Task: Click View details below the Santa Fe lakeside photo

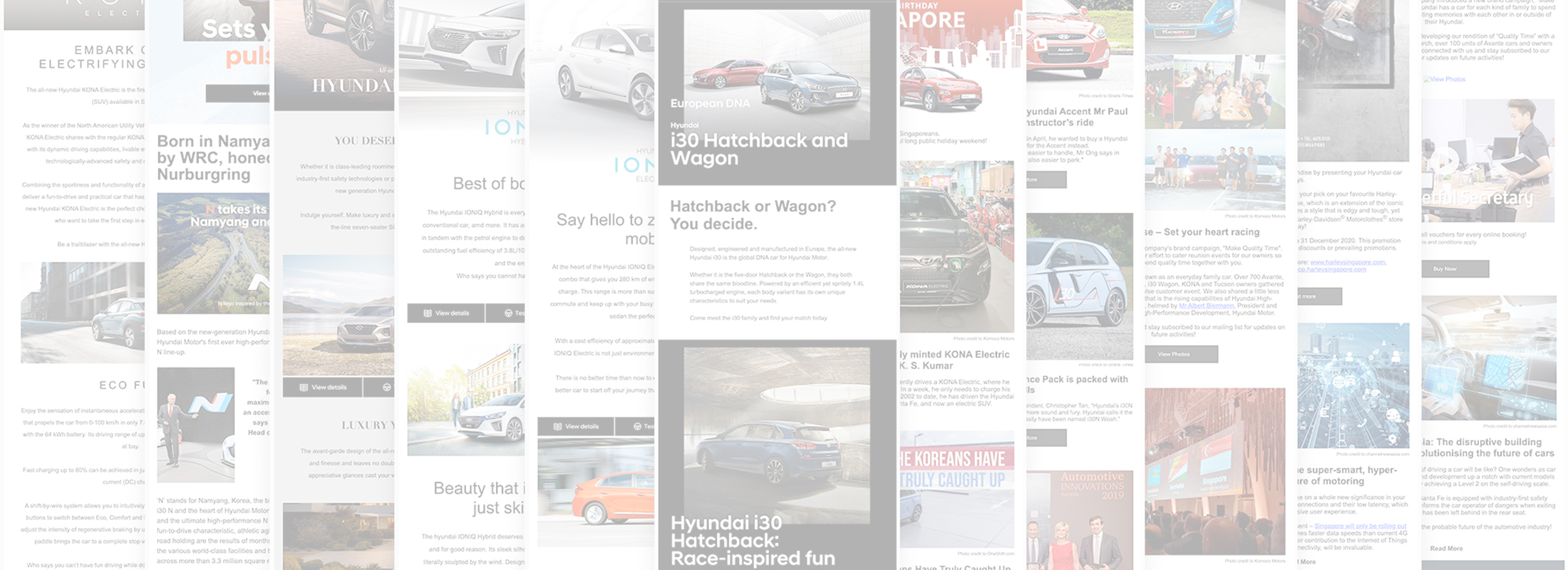Action: [323, 388]
